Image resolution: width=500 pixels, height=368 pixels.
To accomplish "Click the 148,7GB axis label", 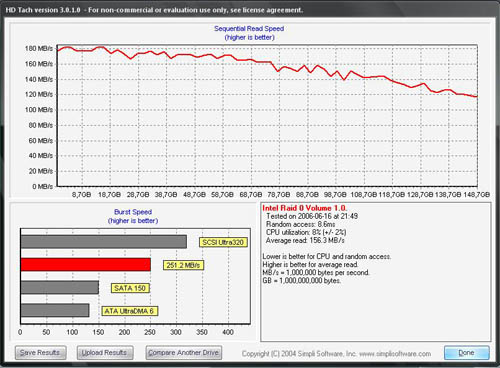I will pyautogui.click(x=476, y=194).
